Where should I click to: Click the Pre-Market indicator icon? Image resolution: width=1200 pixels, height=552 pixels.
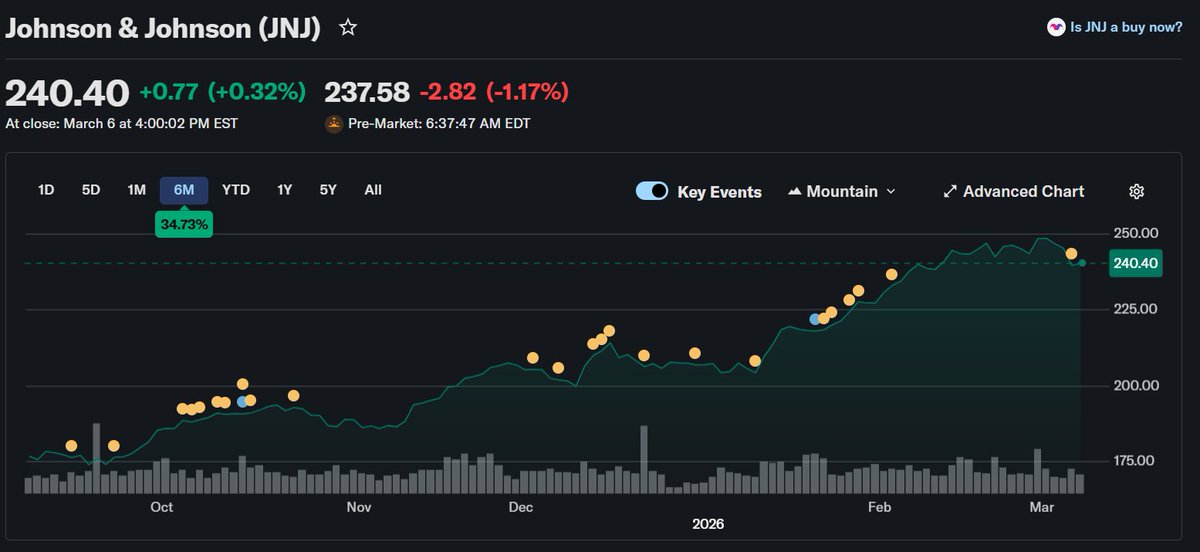334,124
